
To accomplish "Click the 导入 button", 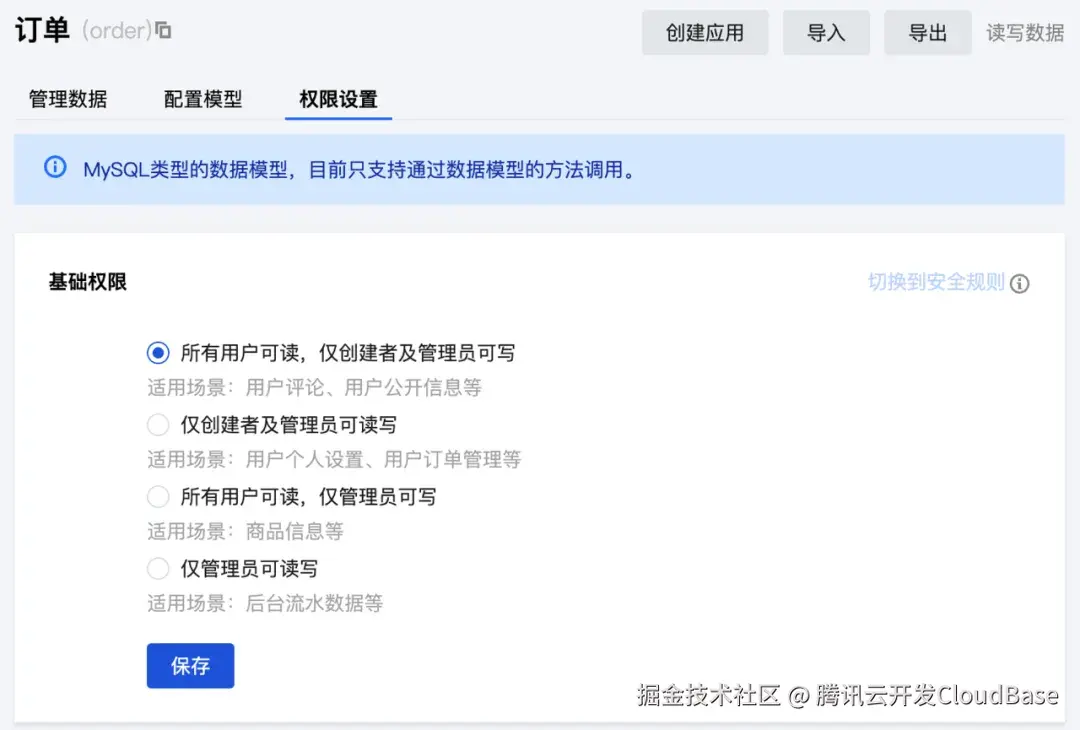I will pyautogui.click(x=826, y=32).
